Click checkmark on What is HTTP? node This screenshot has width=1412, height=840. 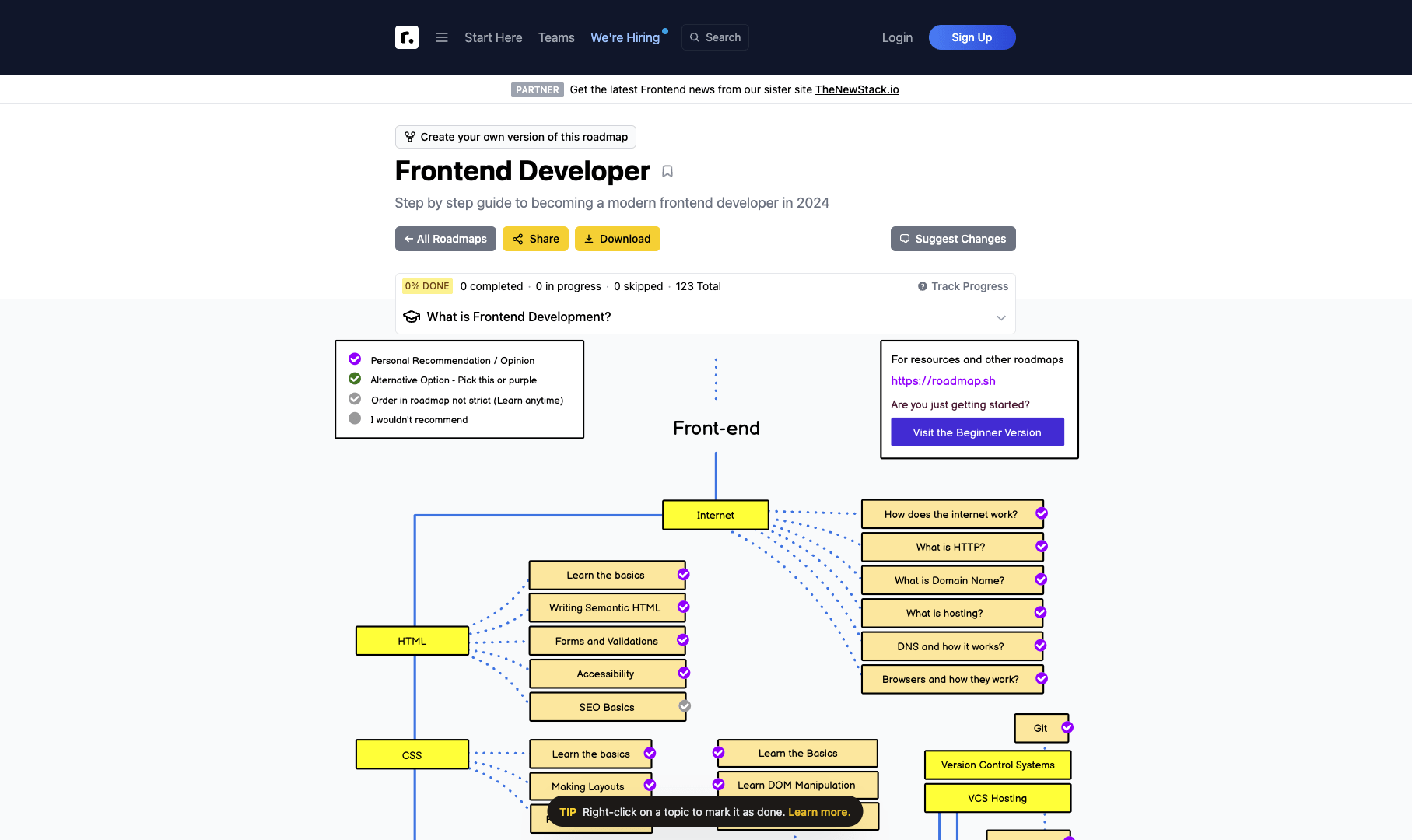point(1042,547)
